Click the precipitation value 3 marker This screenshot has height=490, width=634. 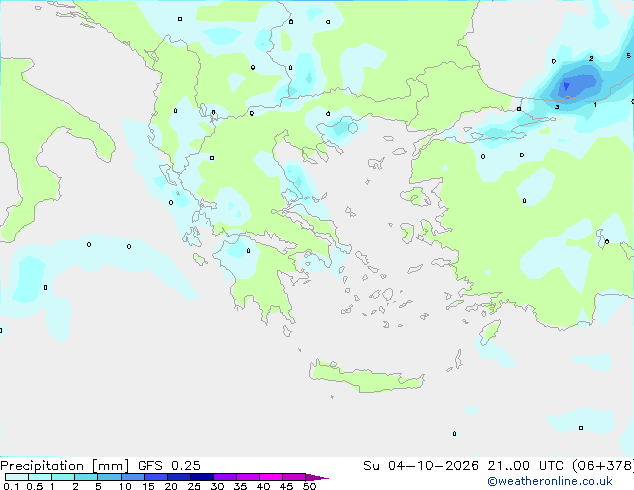click(x=557, y=107)
